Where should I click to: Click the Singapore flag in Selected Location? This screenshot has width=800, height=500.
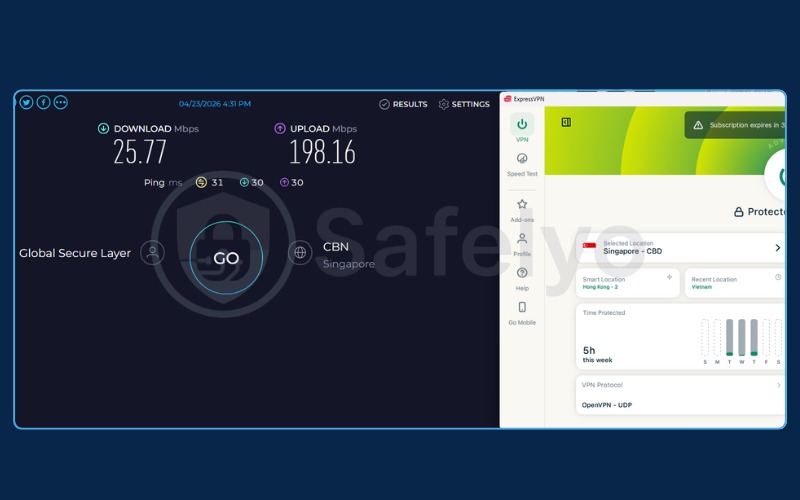(589, 246)
